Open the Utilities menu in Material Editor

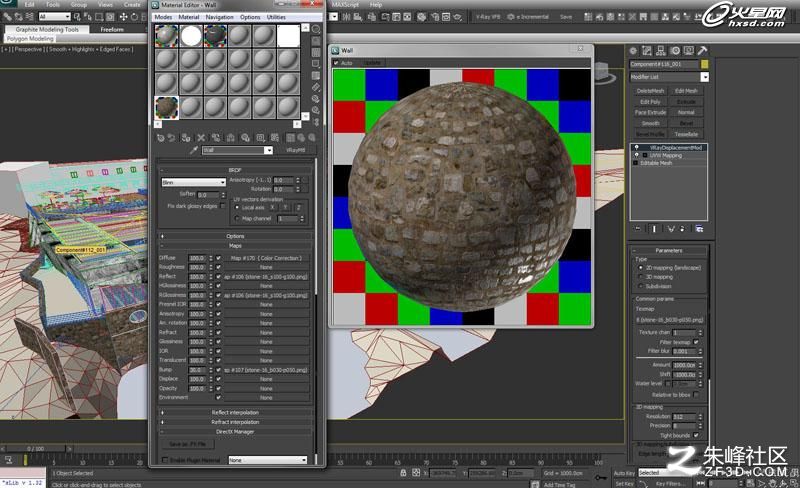point(276,17)
